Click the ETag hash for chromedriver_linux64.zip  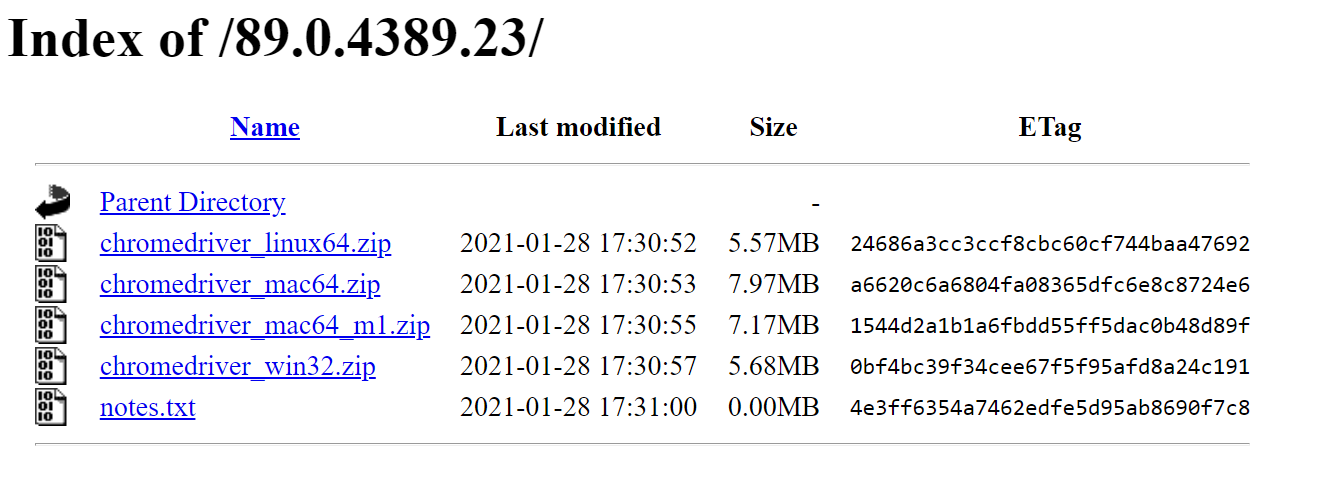click(x=1049, y=244)
